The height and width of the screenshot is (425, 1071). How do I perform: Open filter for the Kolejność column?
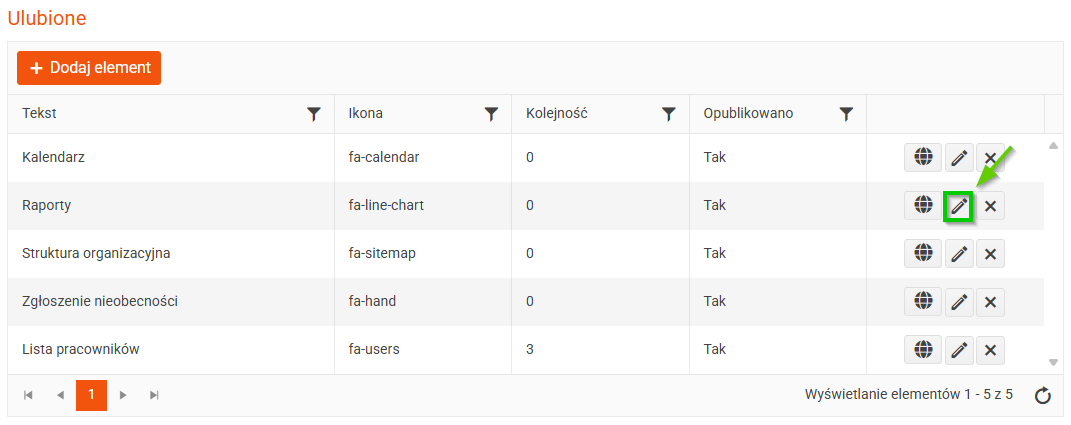[669, 114]
